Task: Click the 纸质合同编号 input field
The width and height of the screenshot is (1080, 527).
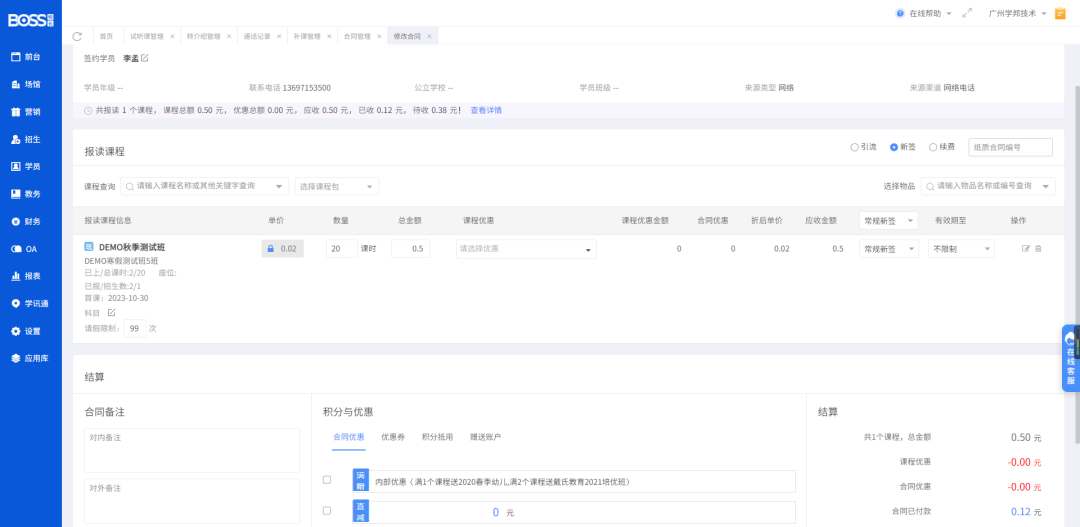Action: [x=1010, y=147]
